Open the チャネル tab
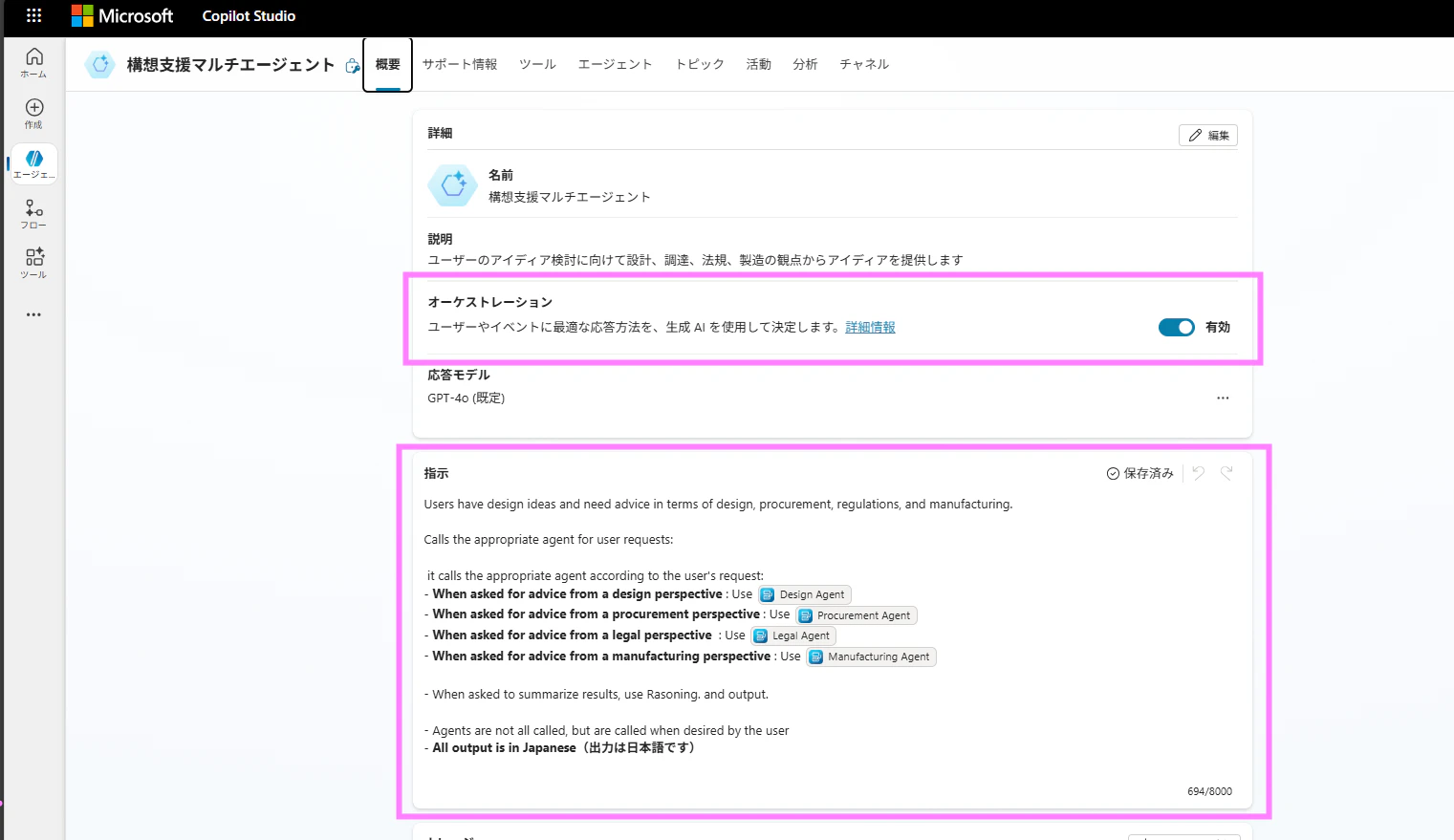The width and height of the screenshot is (1454, 840). [x=864, y=64]
